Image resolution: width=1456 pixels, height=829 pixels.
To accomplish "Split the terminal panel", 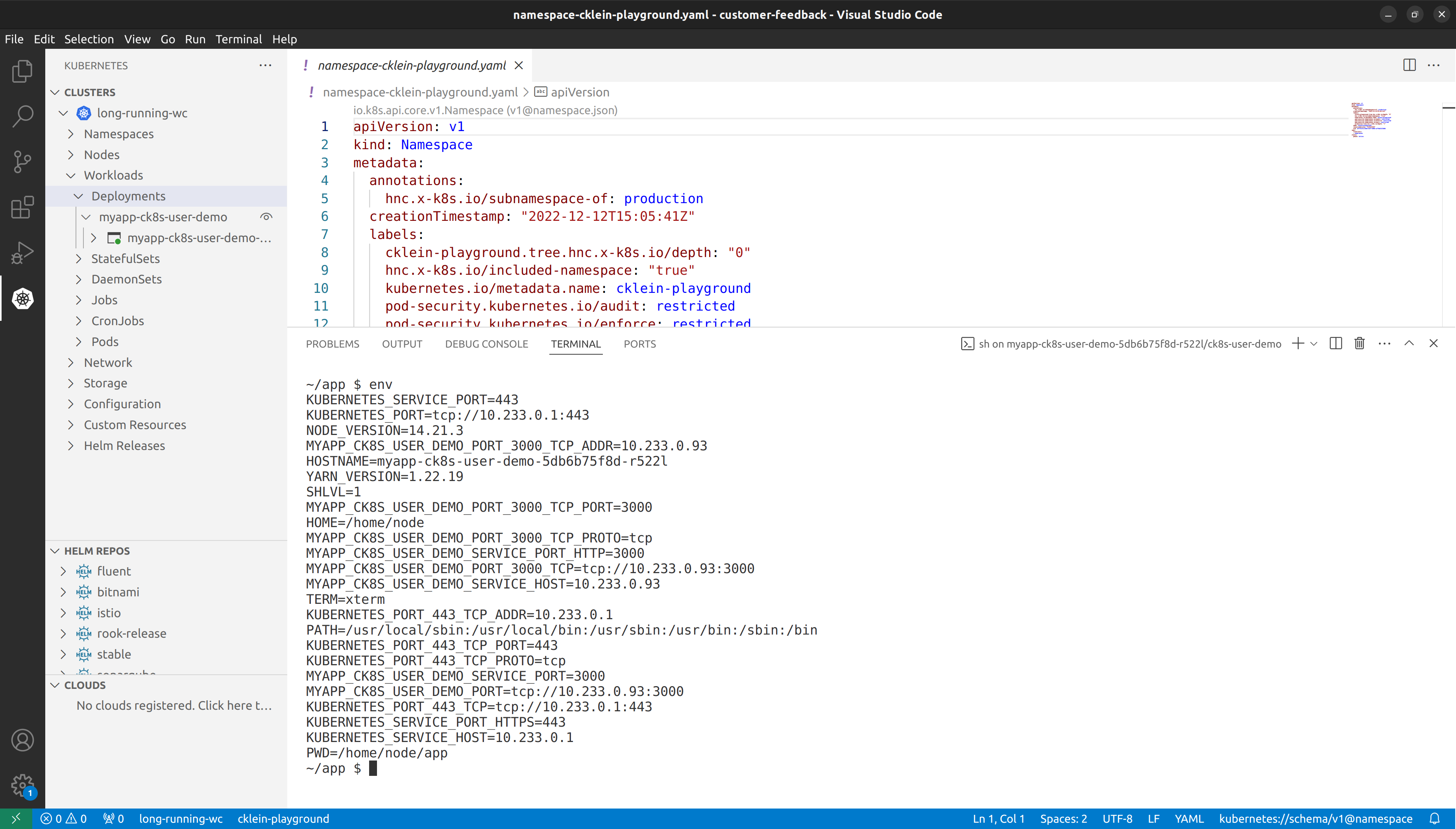I will click(1335, 343).
